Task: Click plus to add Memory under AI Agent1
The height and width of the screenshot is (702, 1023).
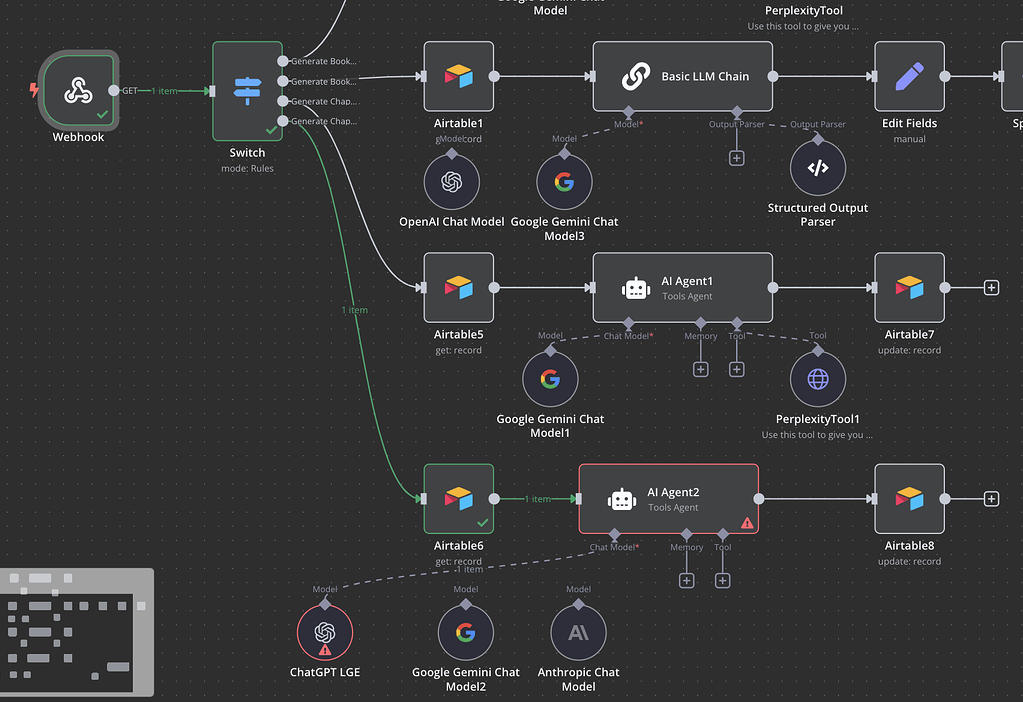Action: 700,368
